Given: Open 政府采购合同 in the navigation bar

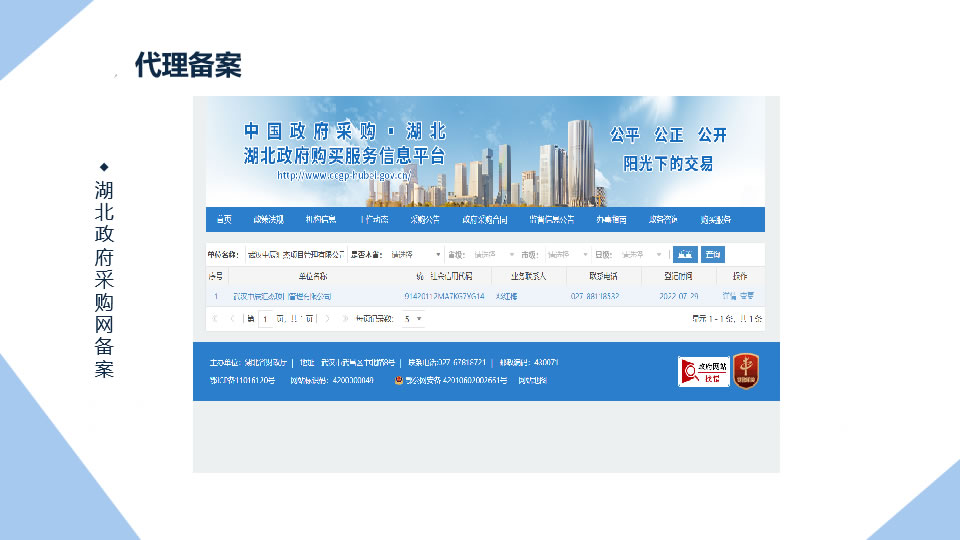Looking at the screenshot, I should [484, 219].
